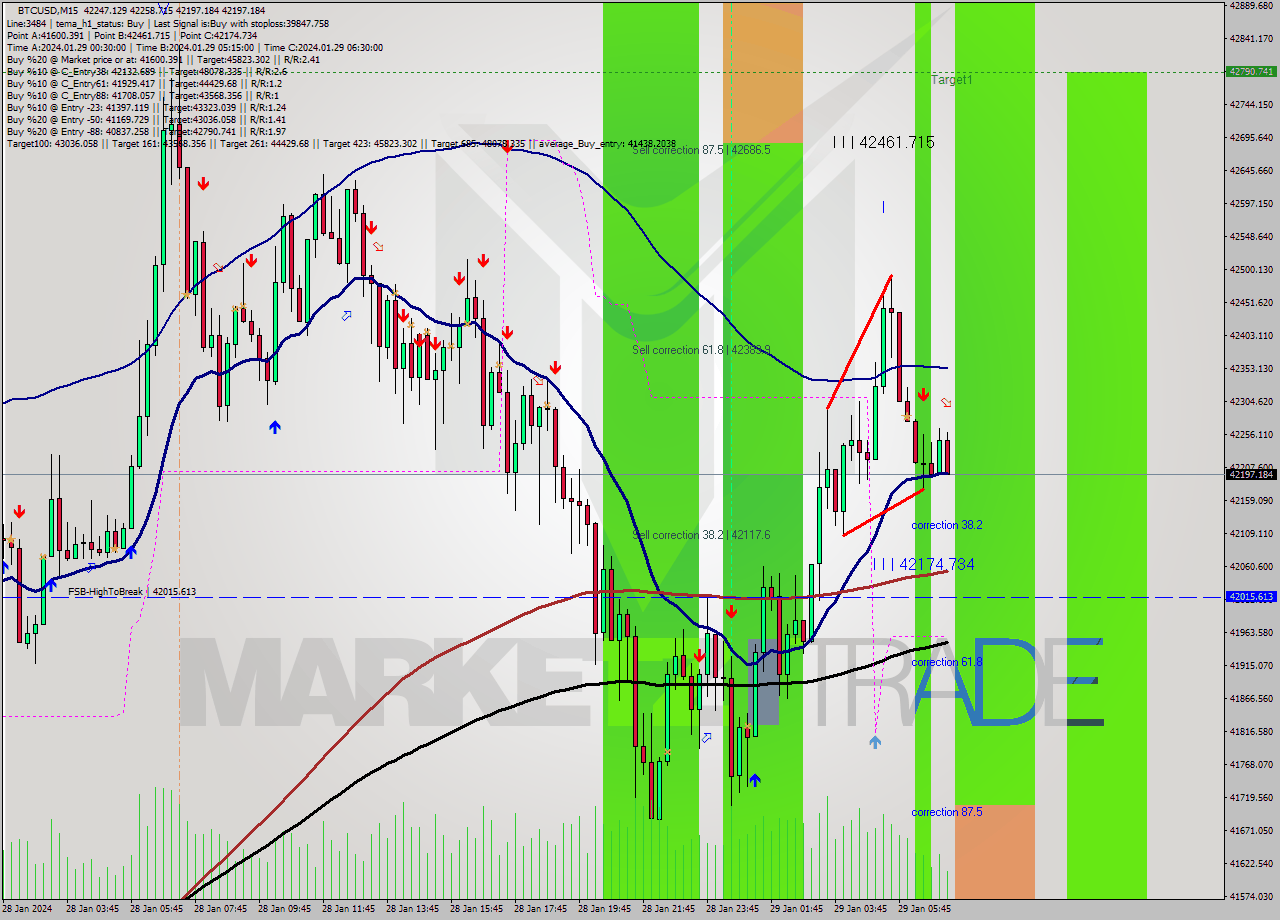Click the '29 Jan 05:45' time label
Screen dimensions: 1280x920
click(x=924, y=910)
